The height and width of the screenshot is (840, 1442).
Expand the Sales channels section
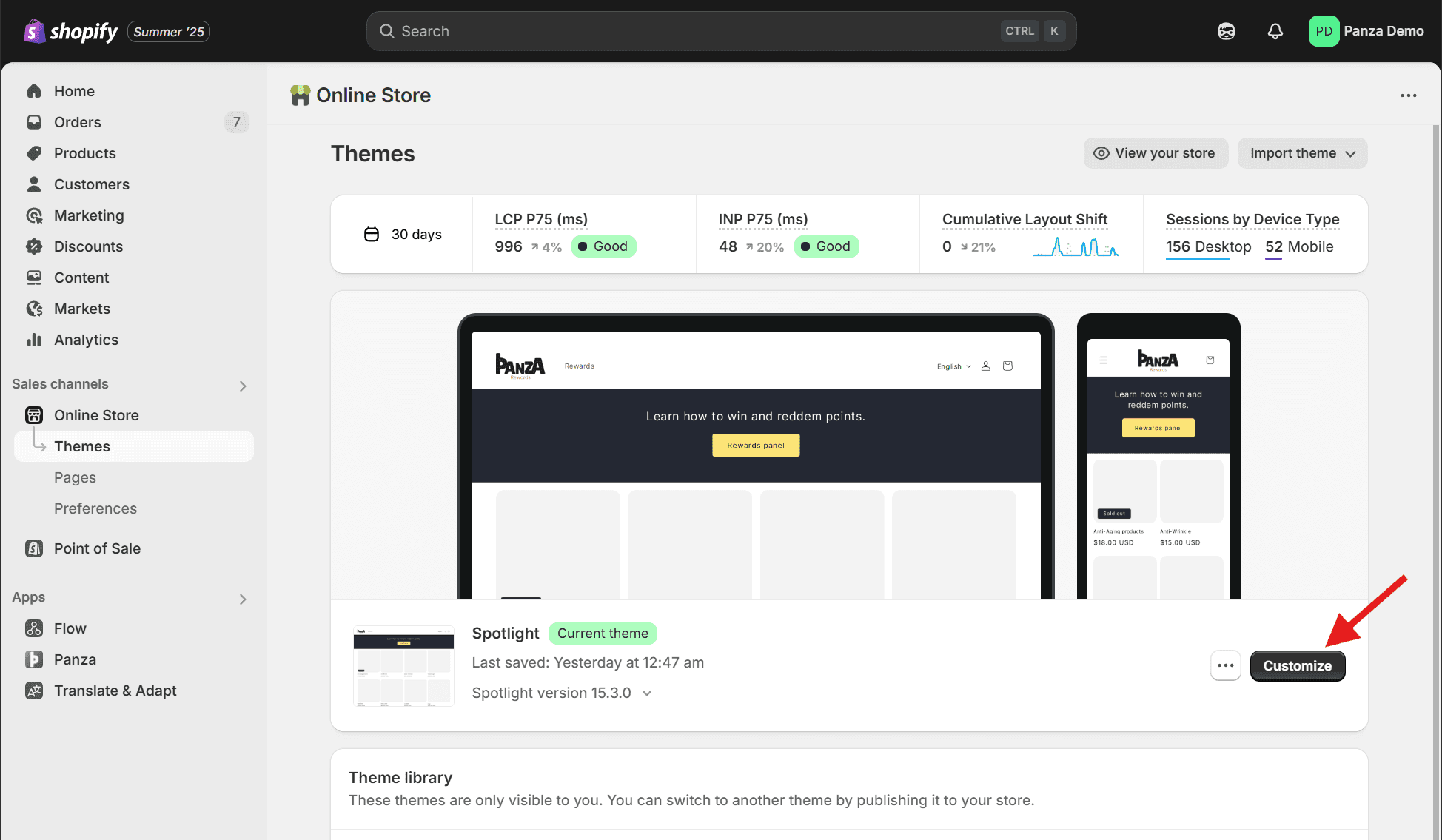pyautogui.click(x=243, y=386)
